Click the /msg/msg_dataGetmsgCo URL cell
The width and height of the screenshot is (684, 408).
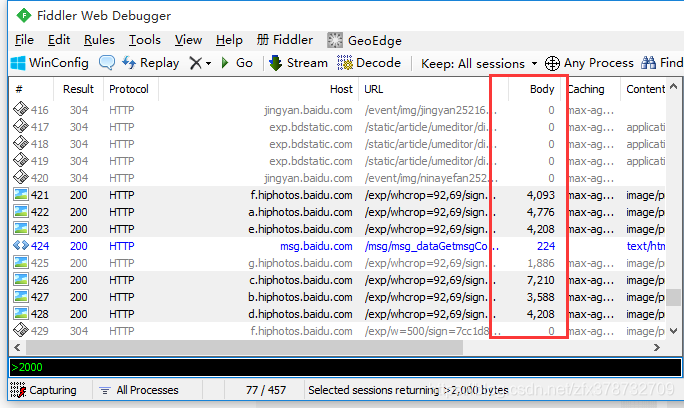click(432, 246)
